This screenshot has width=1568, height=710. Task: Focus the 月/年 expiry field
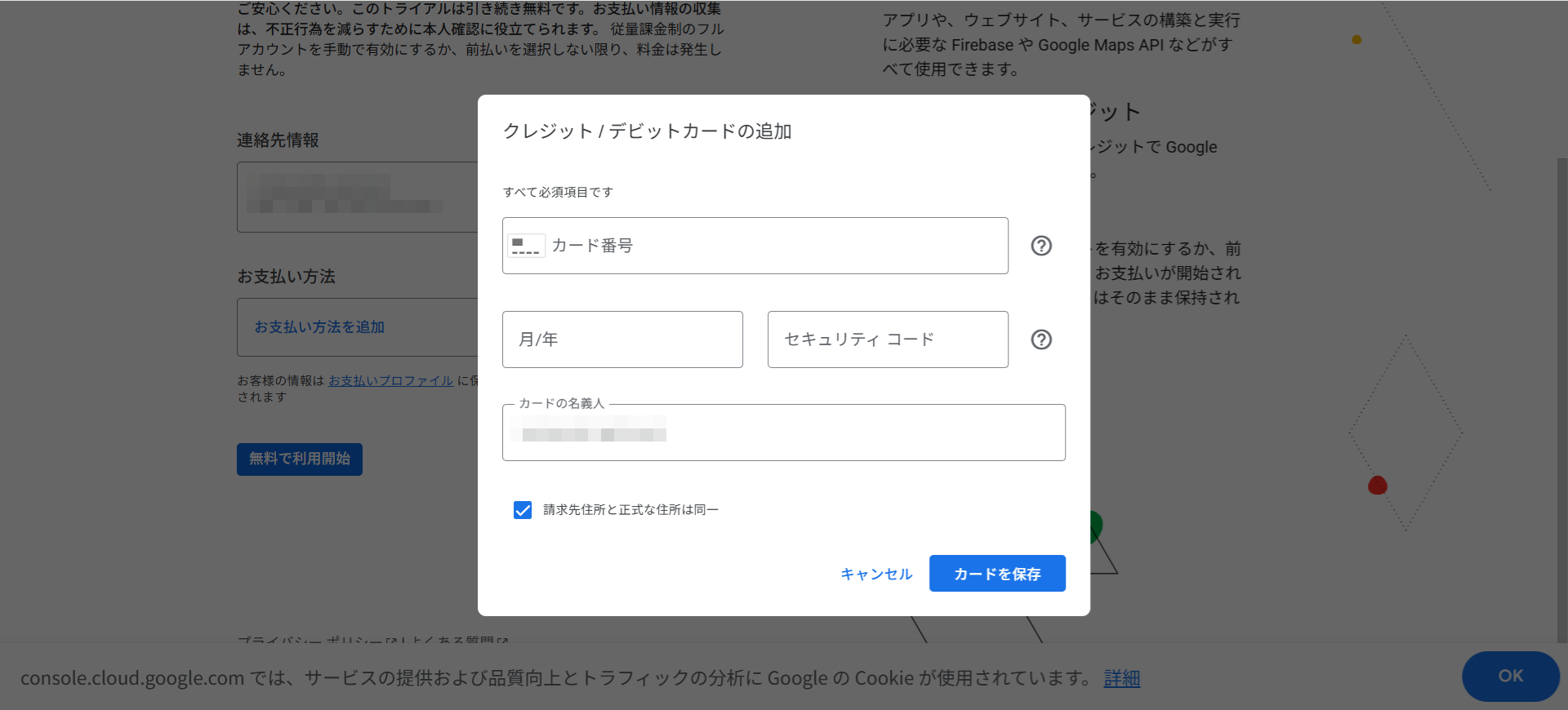coord(622,339)
